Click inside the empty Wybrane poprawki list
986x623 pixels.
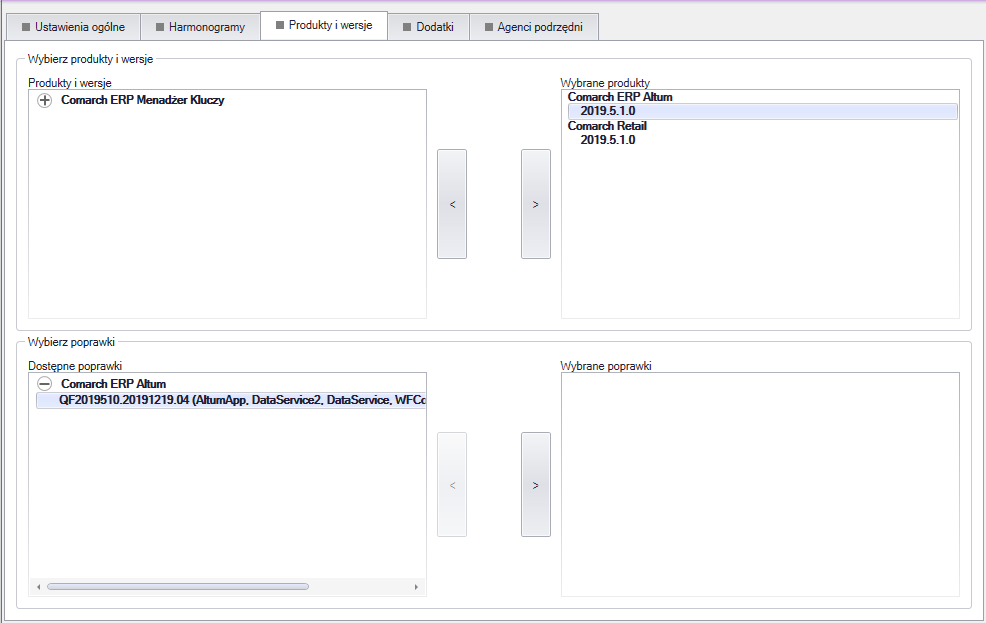[x=760, y=484]
